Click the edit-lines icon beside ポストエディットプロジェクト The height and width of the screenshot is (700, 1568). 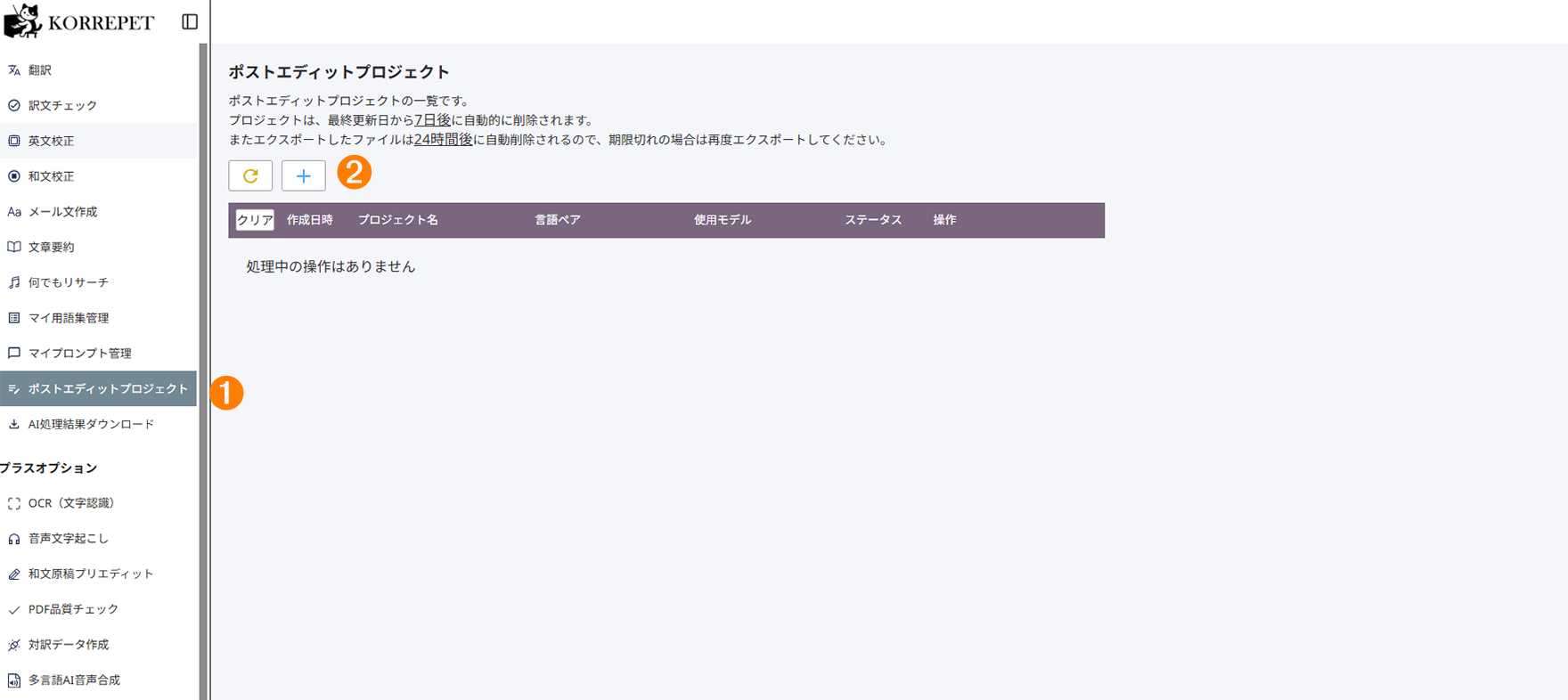[x=14, y=389]
